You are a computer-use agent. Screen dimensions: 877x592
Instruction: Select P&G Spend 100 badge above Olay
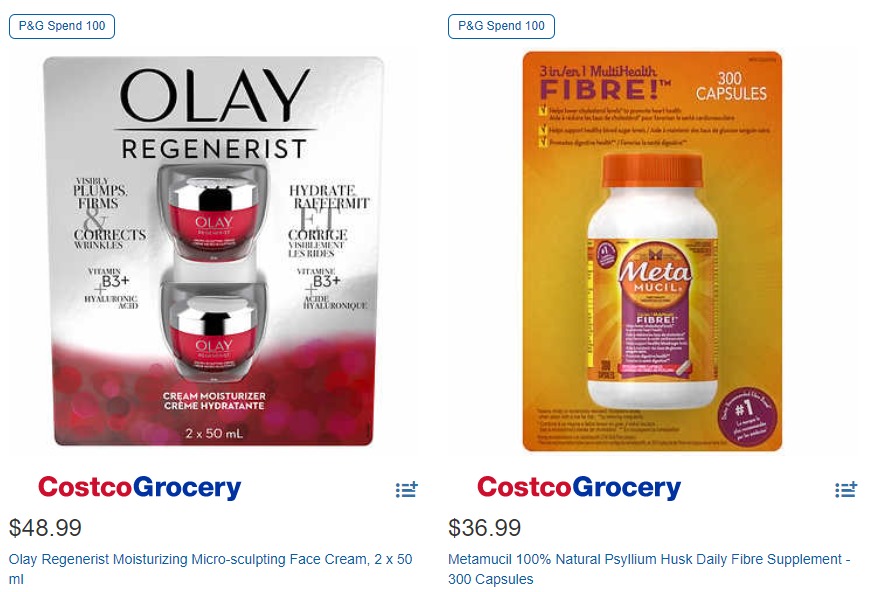62,26
